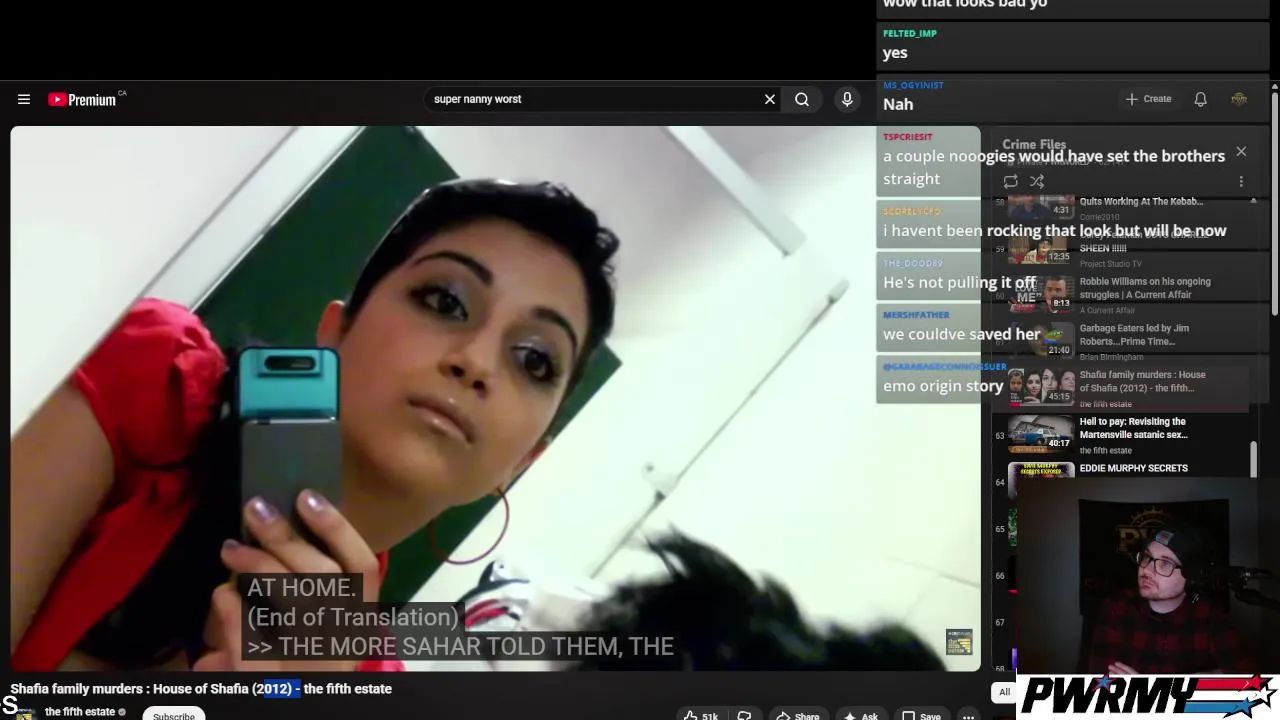
Task: Click the chat message 'emo origin story'
Action: tap(943, 386)
